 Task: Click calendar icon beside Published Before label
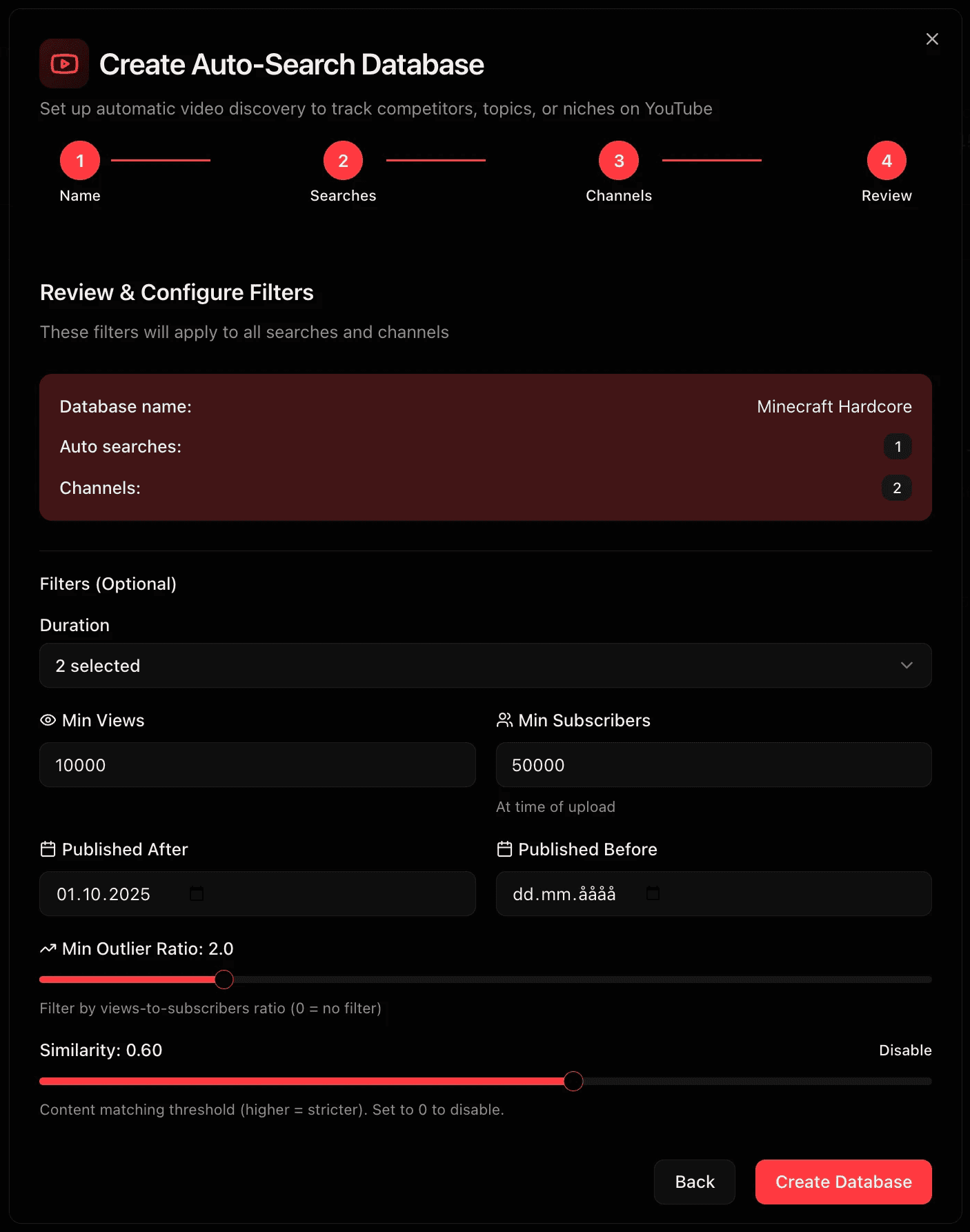[x=504, y=849]
